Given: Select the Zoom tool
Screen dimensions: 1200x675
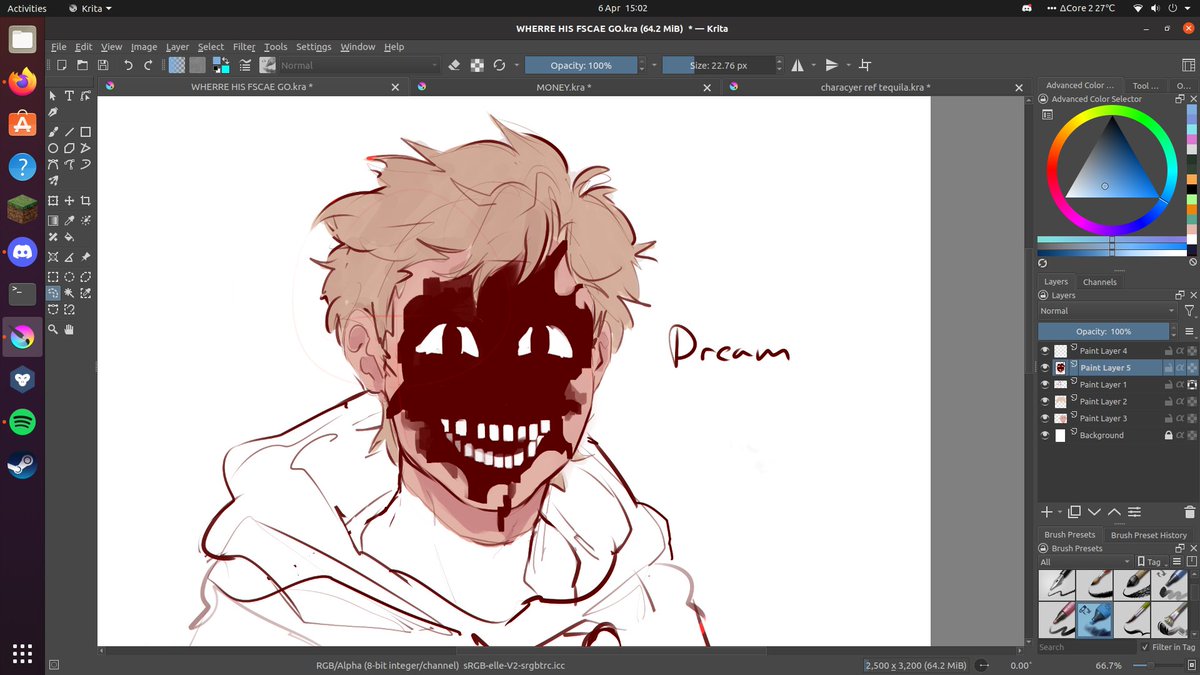Looking at the screenshot, I should [53, 328].
